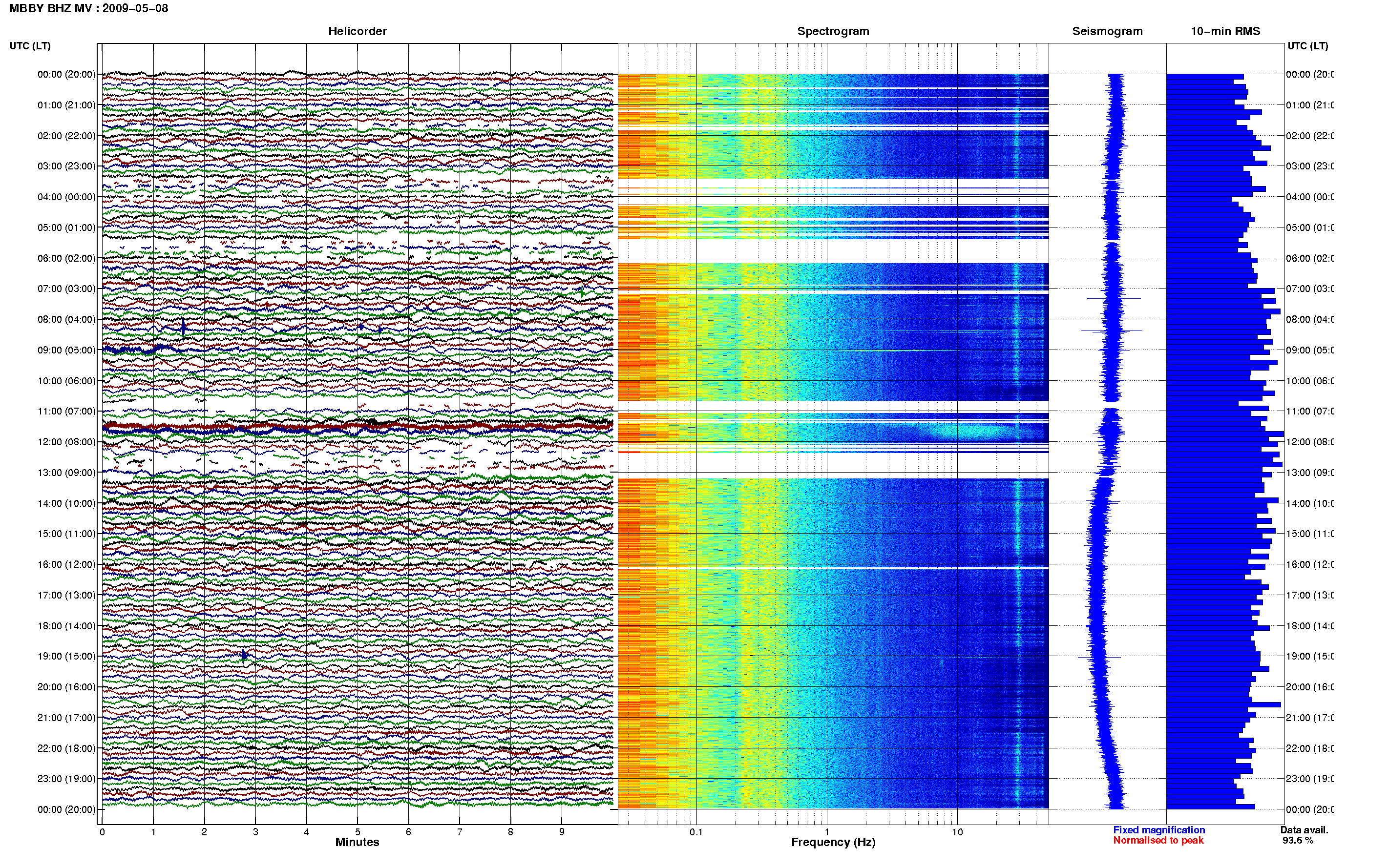Click the bright cyan spectrogram burst near 12:00
The width and height of the screenshot is (1389, 868).
(965, 431)
